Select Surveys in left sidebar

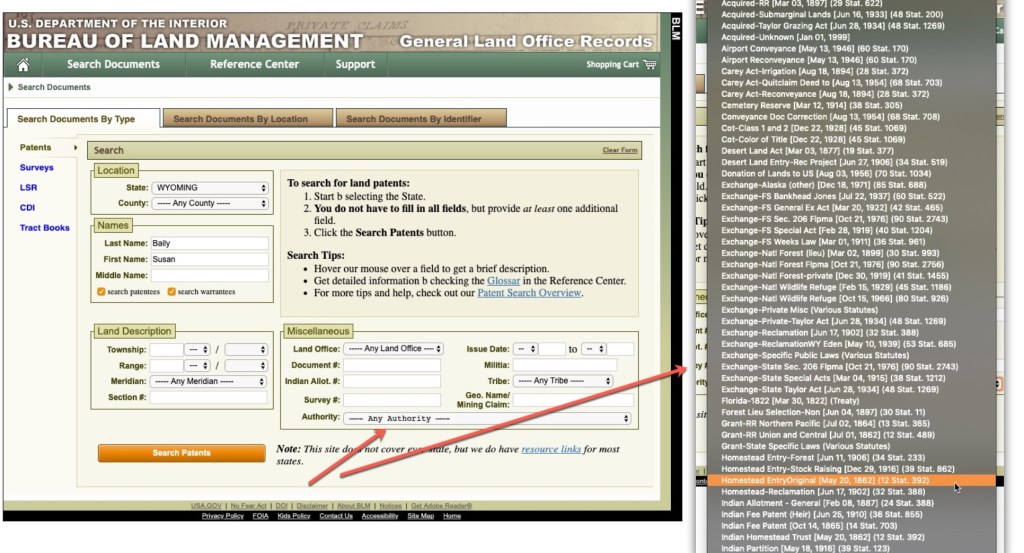click(x=36, y=168)
